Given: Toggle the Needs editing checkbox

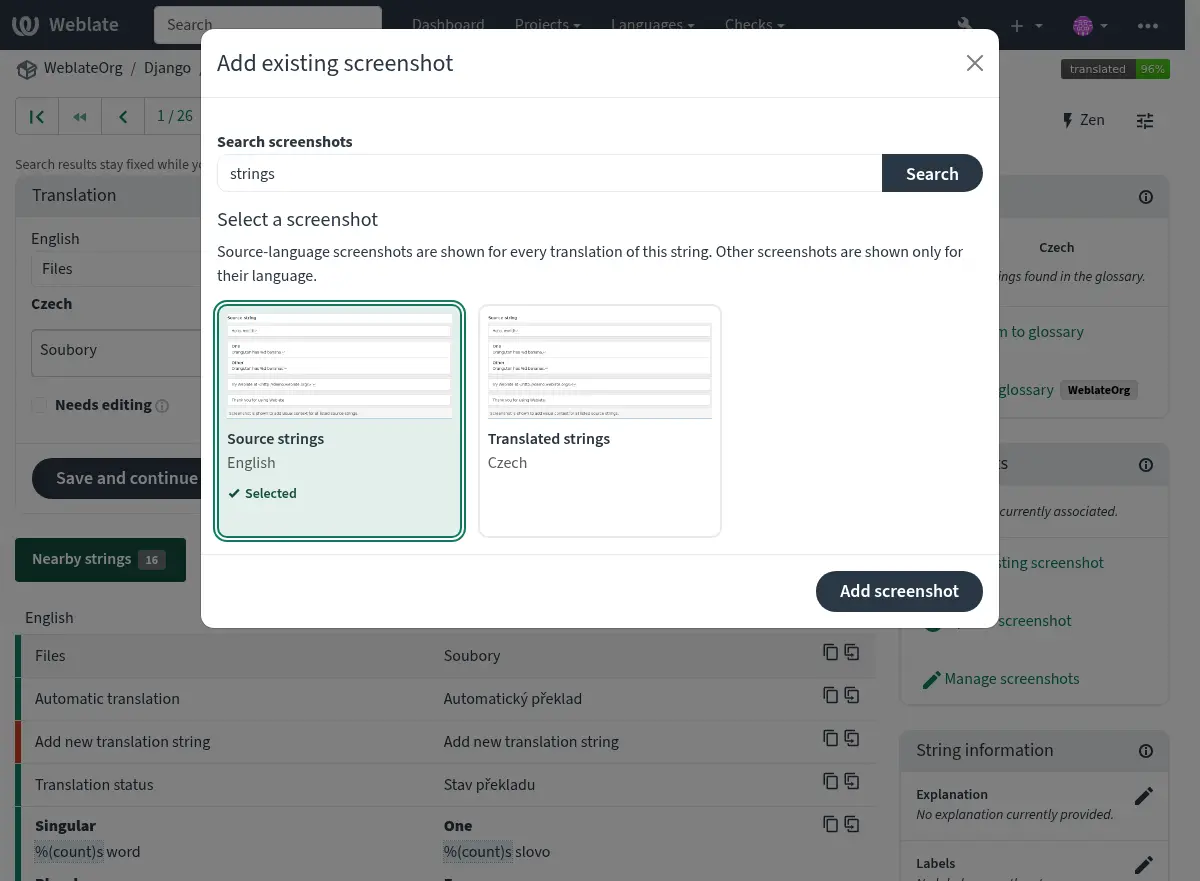Looking at the screenshot, I should [x=40, y=405].
